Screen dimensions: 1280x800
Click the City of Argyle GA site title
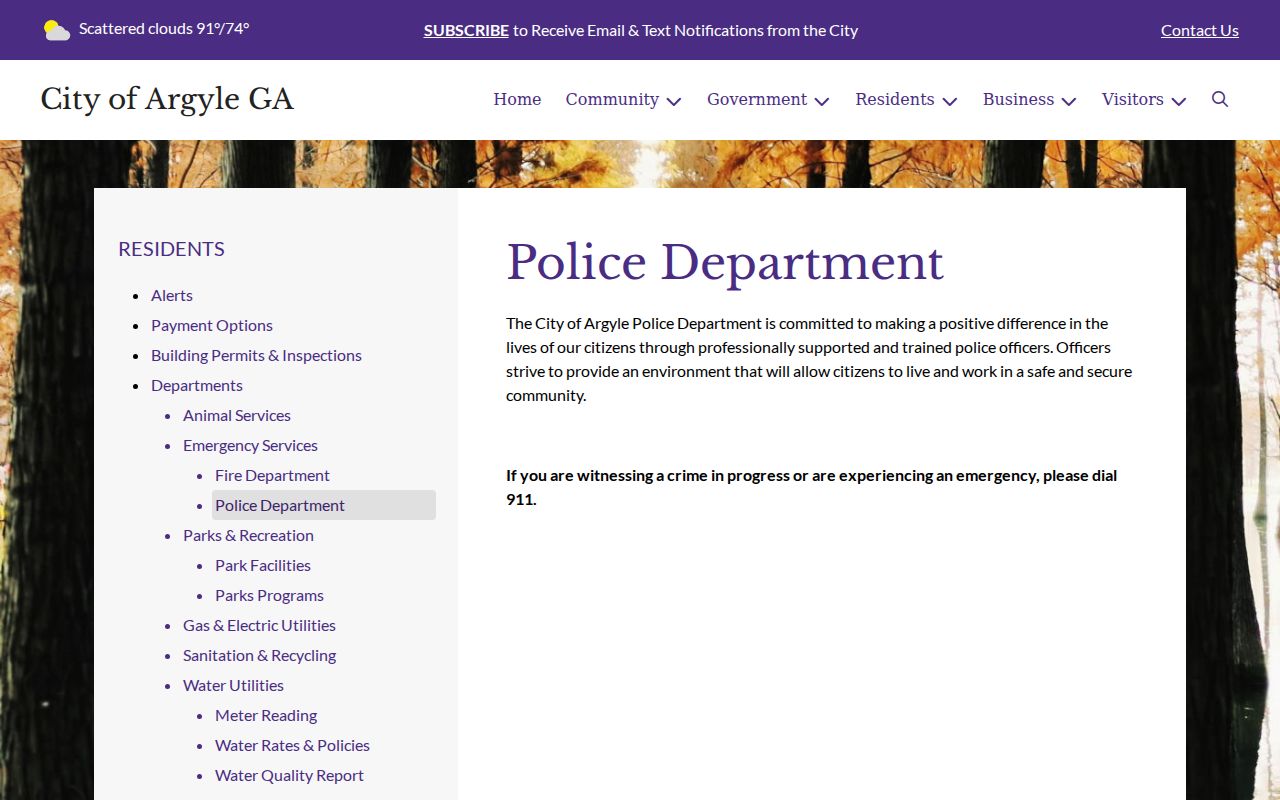pyautogui.click(x=167, y=99)
